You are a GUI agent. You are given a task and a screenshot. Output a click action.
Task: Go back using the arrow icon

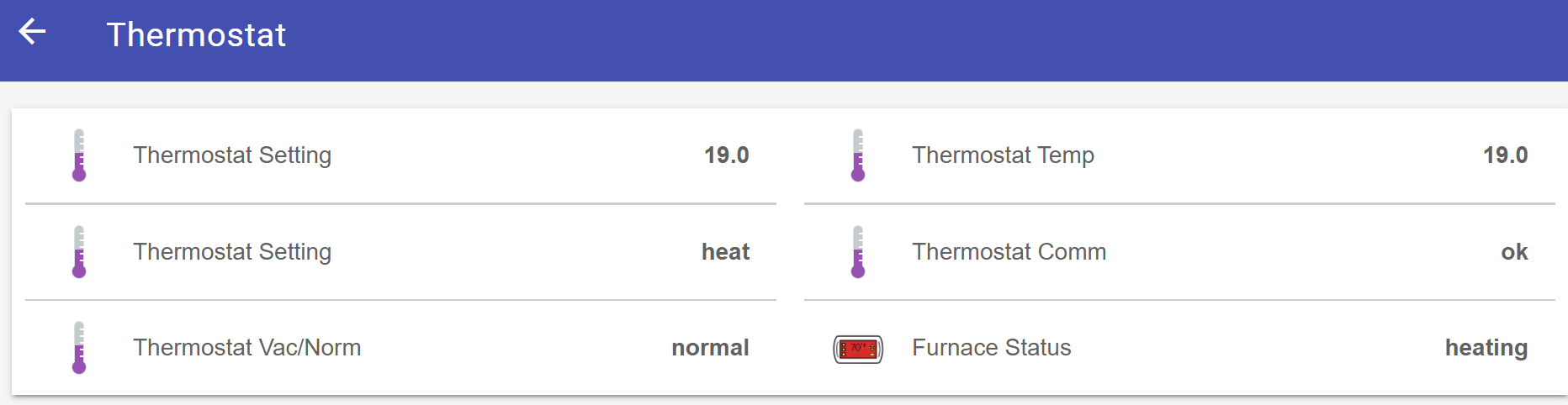click(32, 32)
